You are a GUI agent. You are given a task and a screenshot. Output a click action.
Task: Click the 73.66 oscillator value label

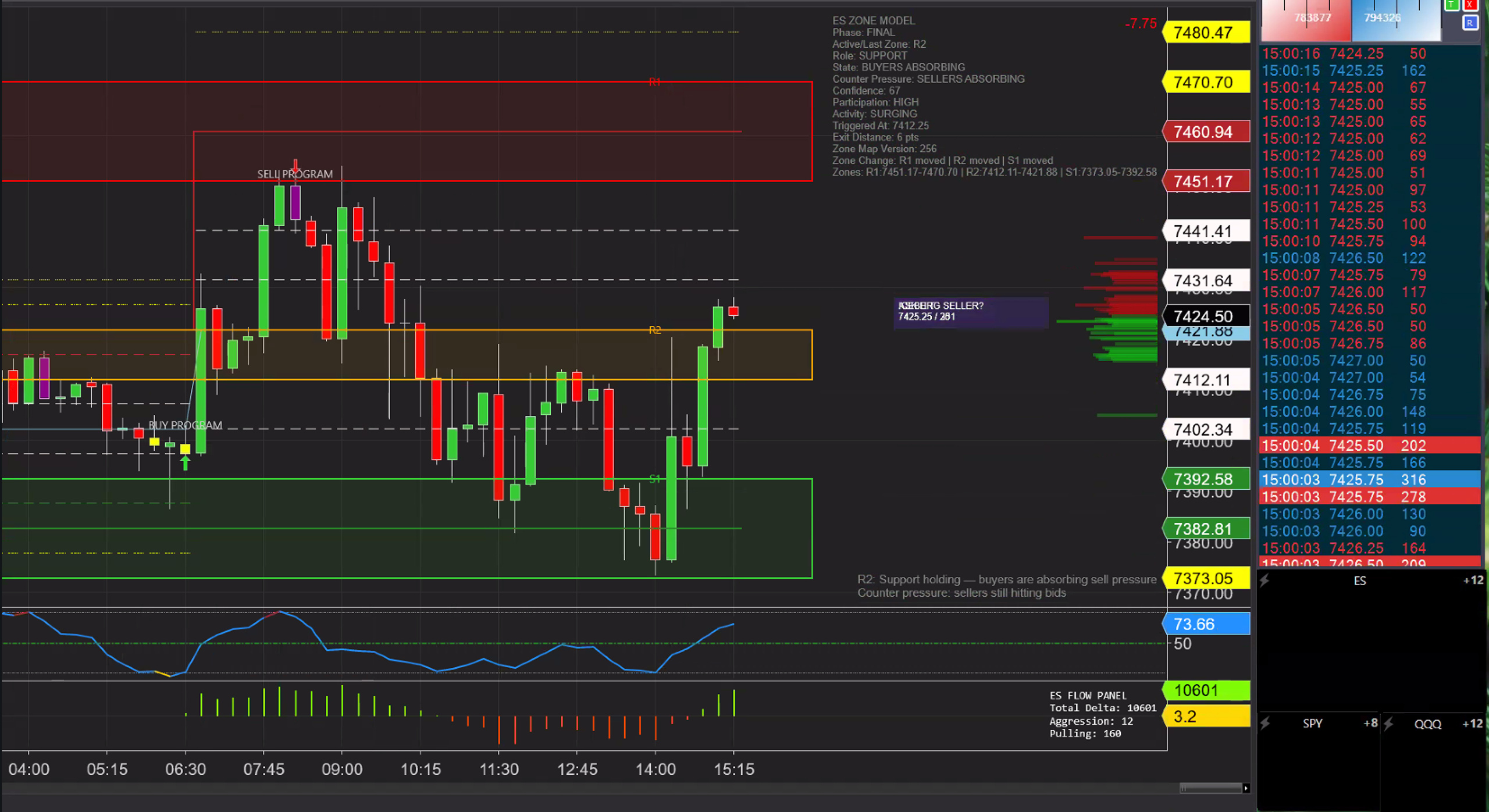1206,624
